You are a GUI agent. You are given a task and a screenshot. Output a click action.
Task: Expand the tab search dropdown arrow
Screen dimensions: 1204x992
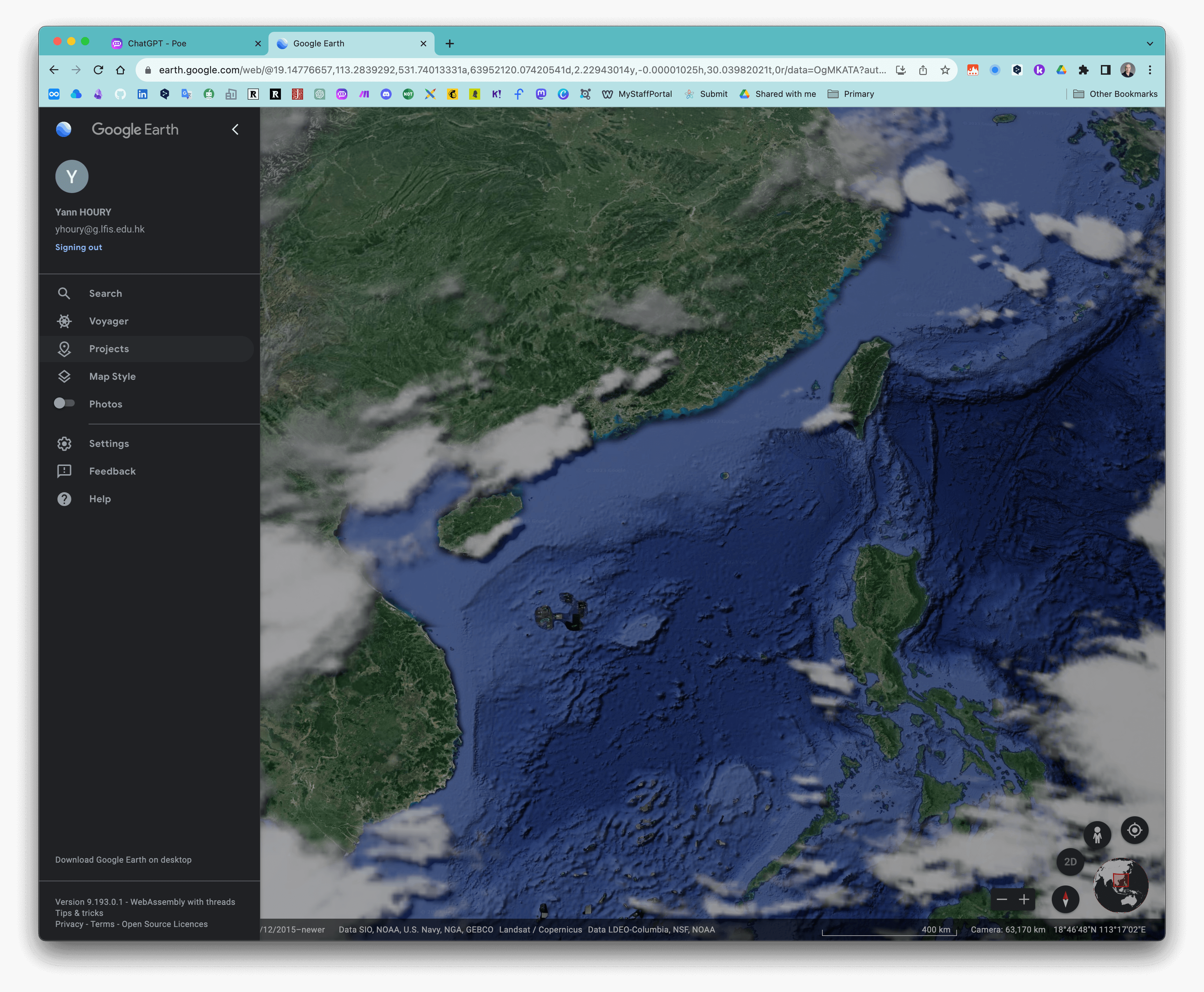(1150, 44)
